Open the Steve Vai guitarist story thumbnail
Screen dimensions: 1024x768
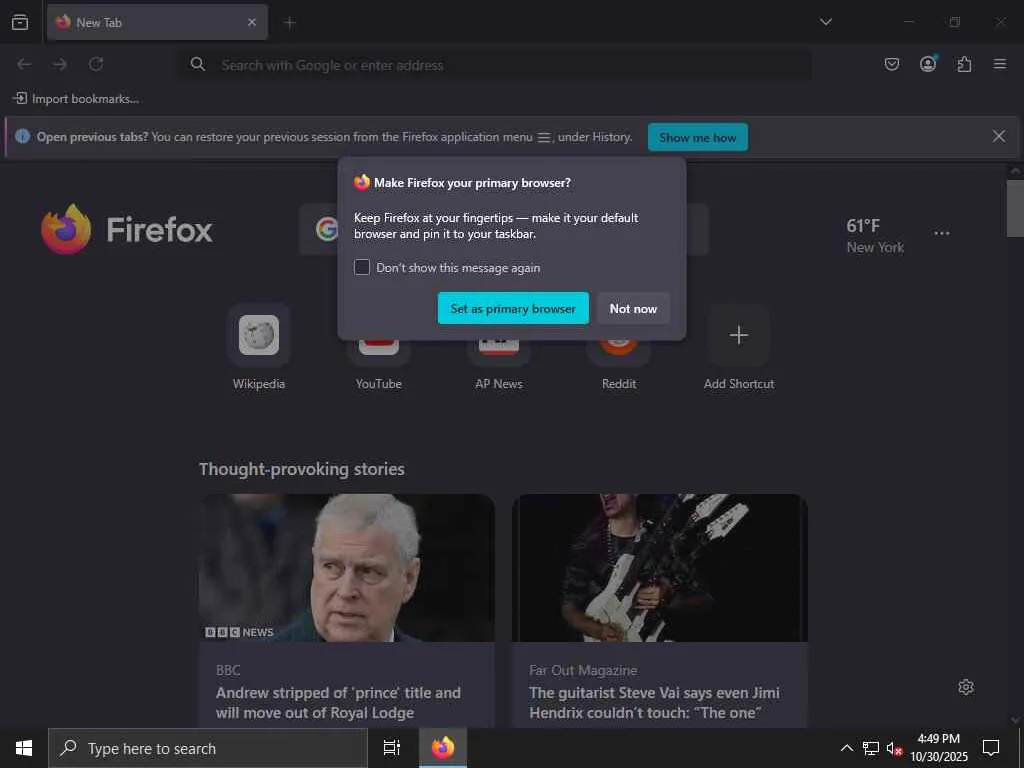coord(660,568)
